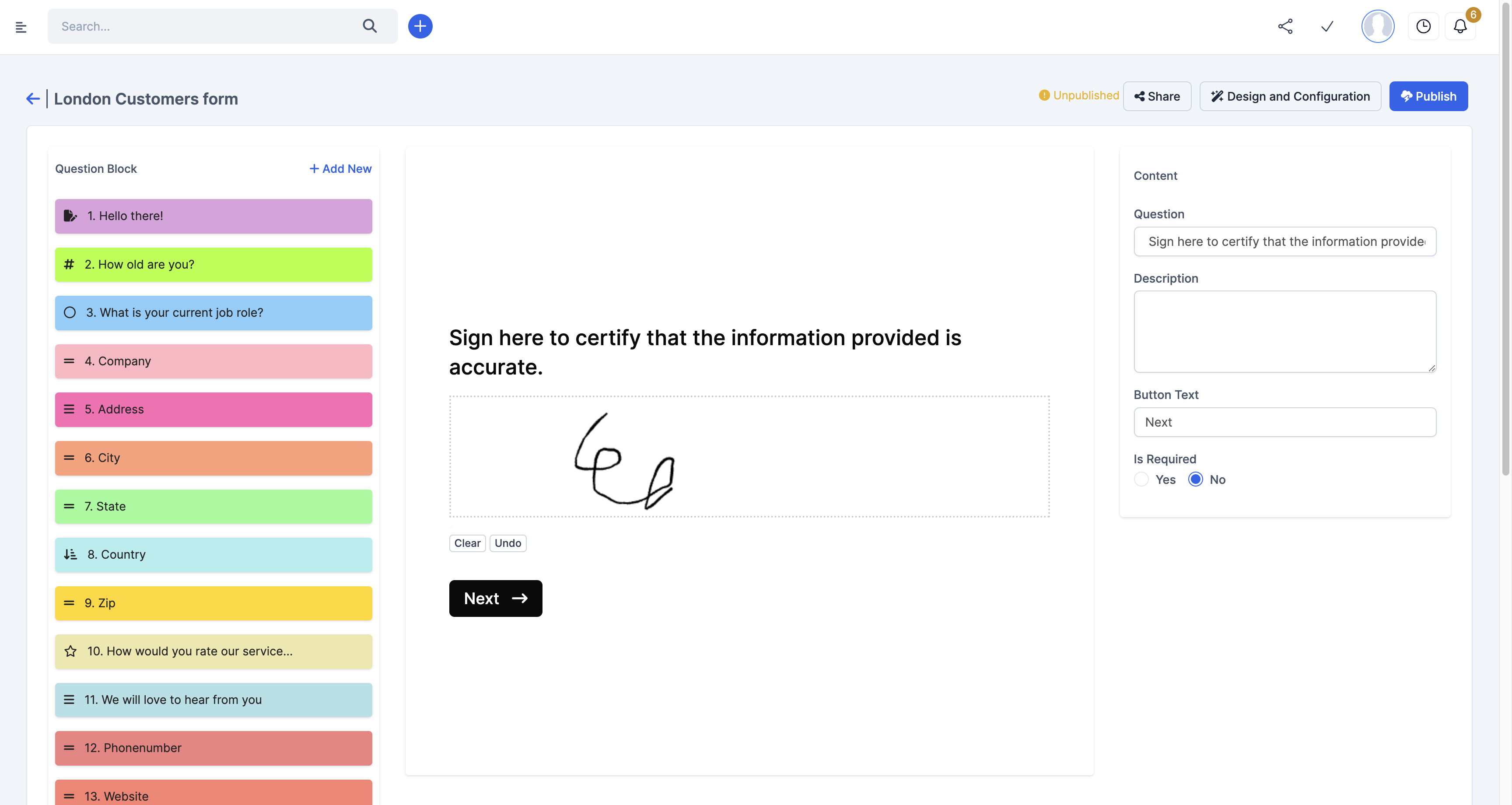The width and height of the screenshot is (1512, 805).
Task: Select the '10. How would you rate' block
Action: [213, 651]
